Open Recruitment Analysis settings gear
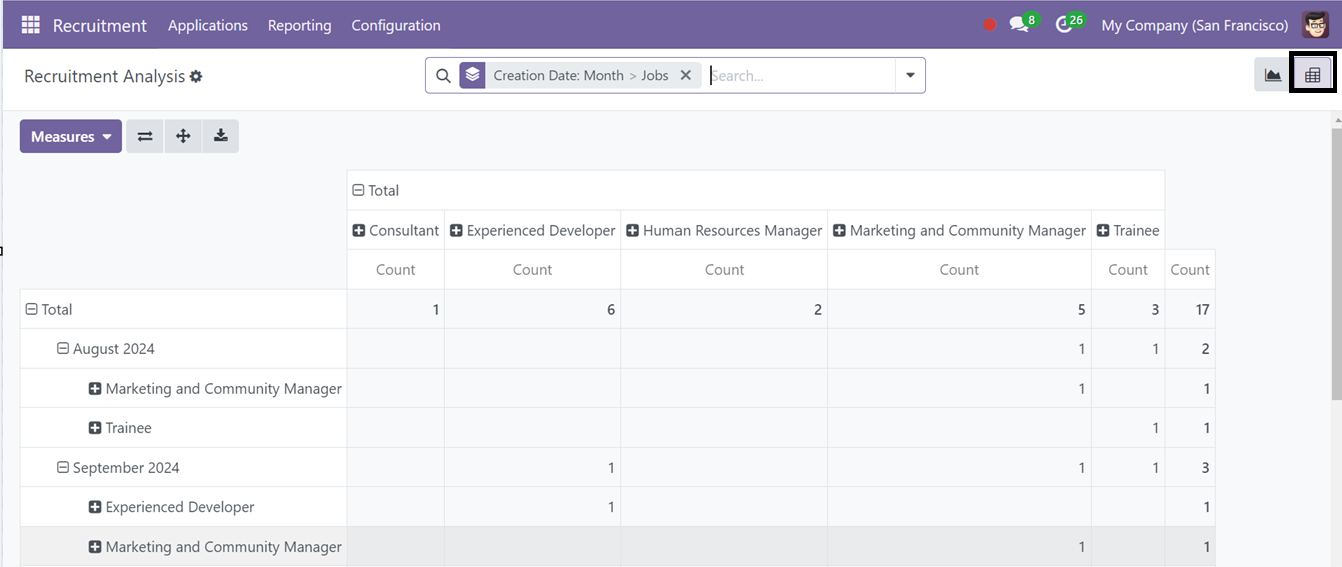The height and width of the screenshot is (567, 1342). point(196,76)
